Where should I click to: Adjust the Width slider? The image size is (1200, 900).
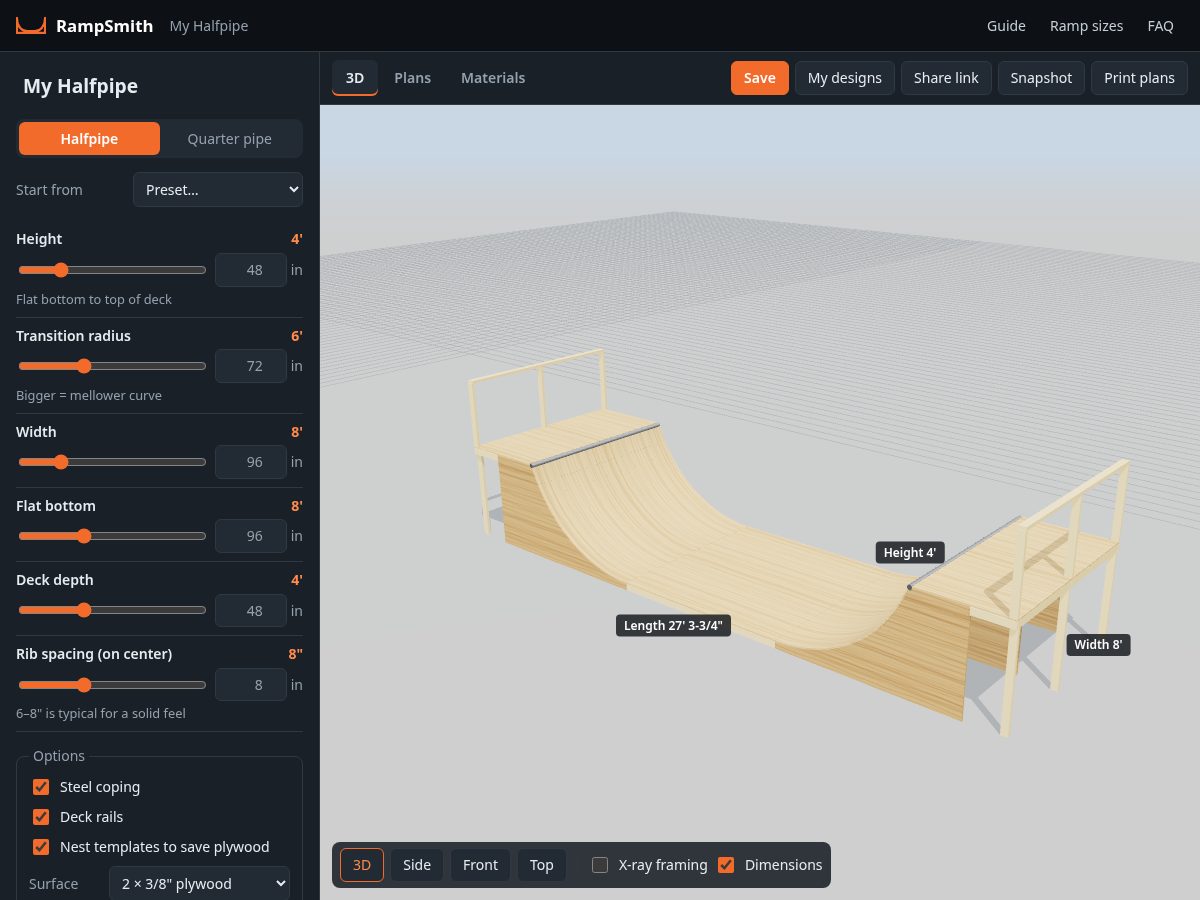point(112,462)
